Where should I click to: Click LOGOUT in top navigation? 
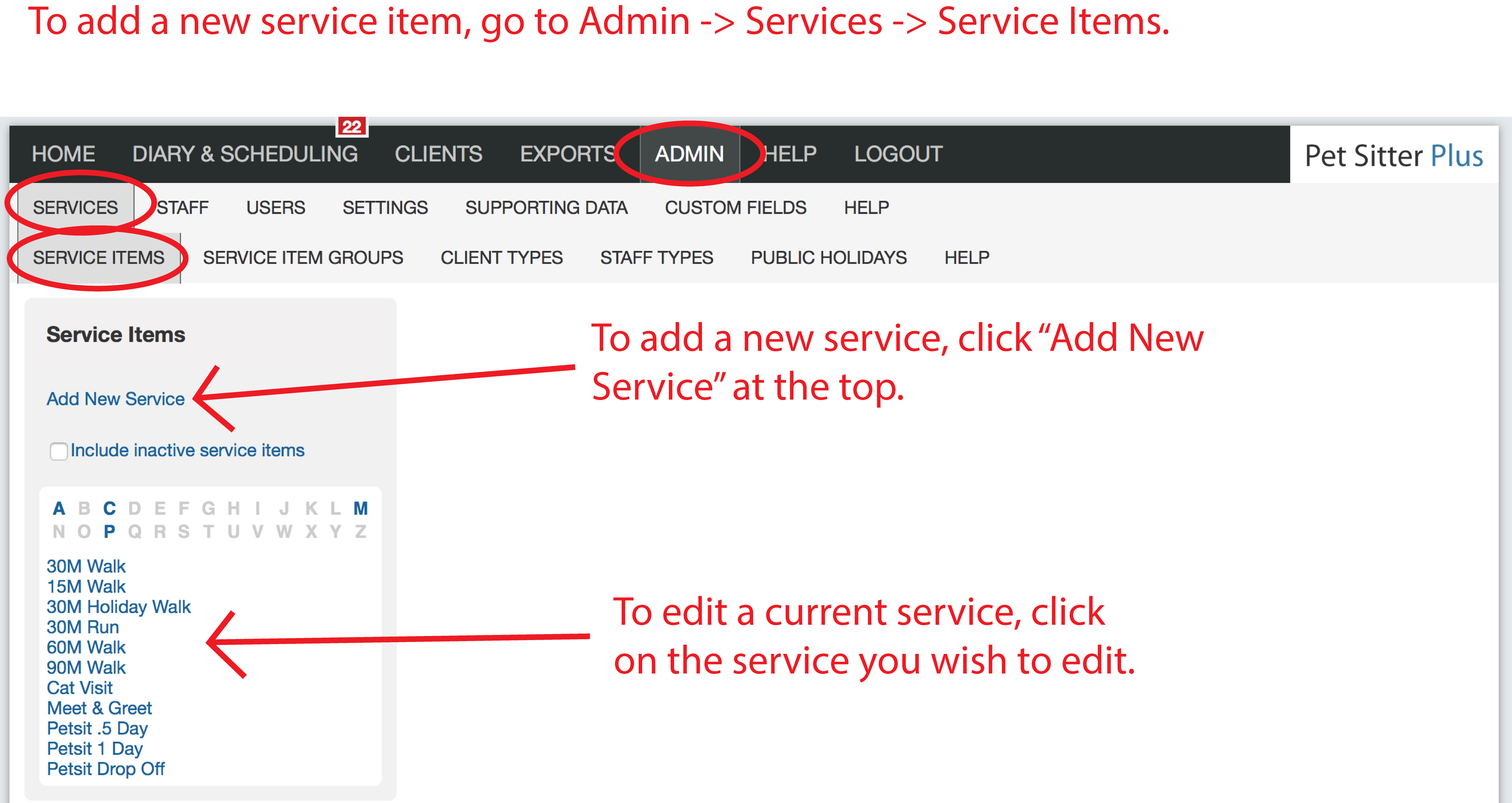[x=899, y=154]
